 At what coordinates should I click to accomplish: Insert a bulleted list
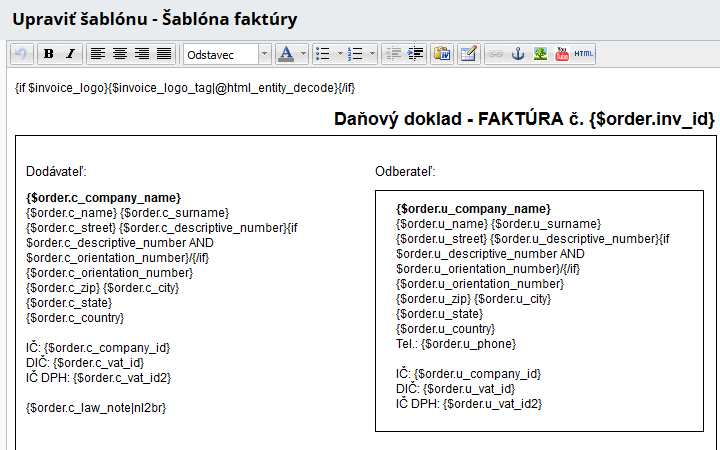pyautogui.click(x=321, y=53)
